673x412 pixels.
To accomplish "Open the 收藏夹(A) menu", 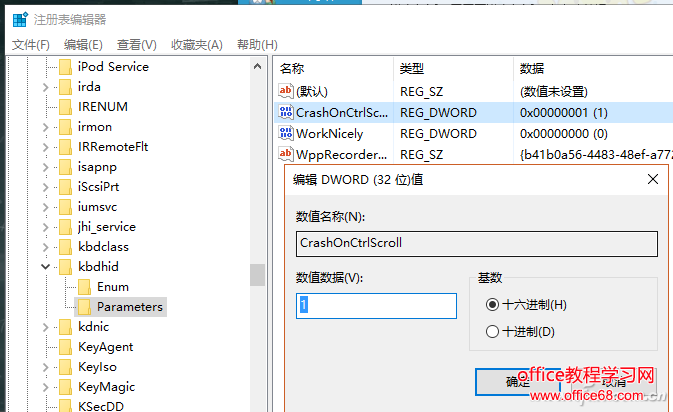I will [x=197, y=45].
